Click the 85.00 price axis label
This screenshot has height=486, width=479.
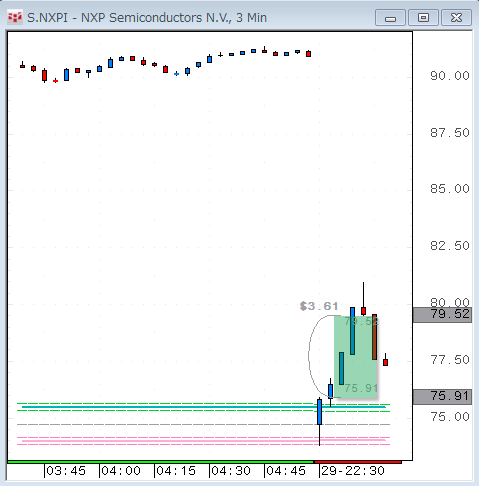pyautogui.click(x=450, y=189)
